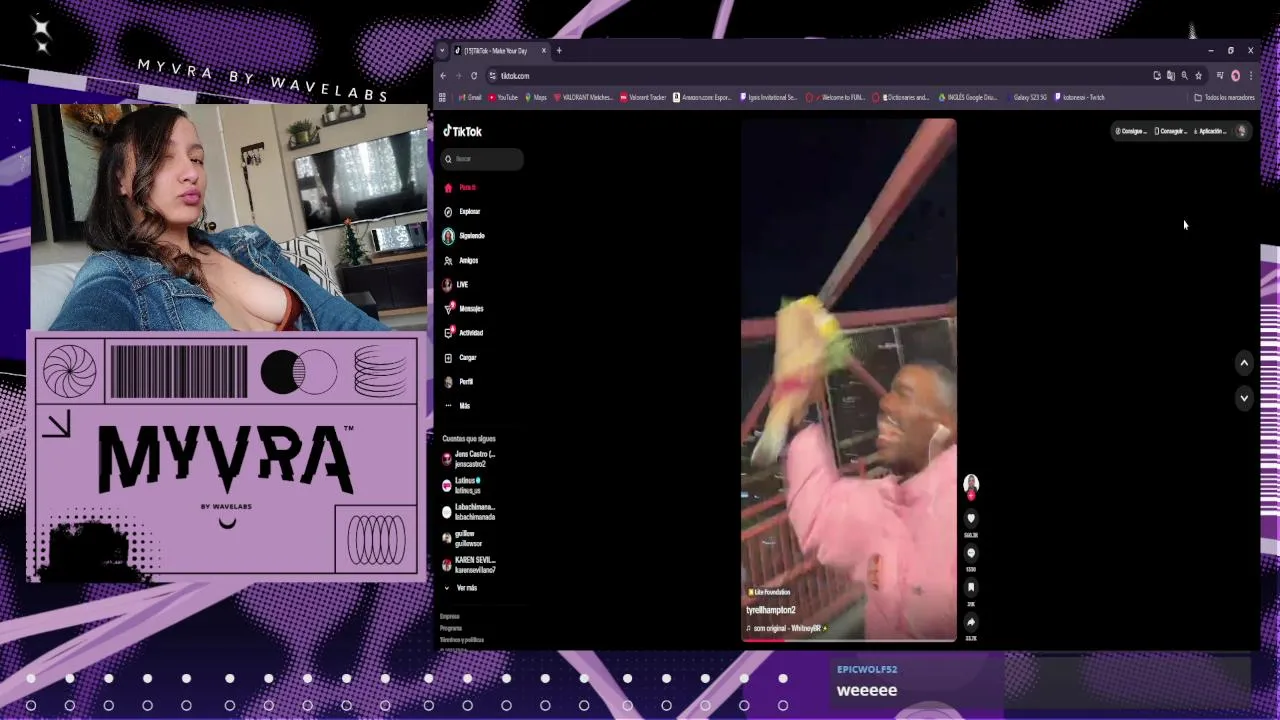The image size is (1280, 720).
Task: Open the Explorar page
Action: coord(462,212)
